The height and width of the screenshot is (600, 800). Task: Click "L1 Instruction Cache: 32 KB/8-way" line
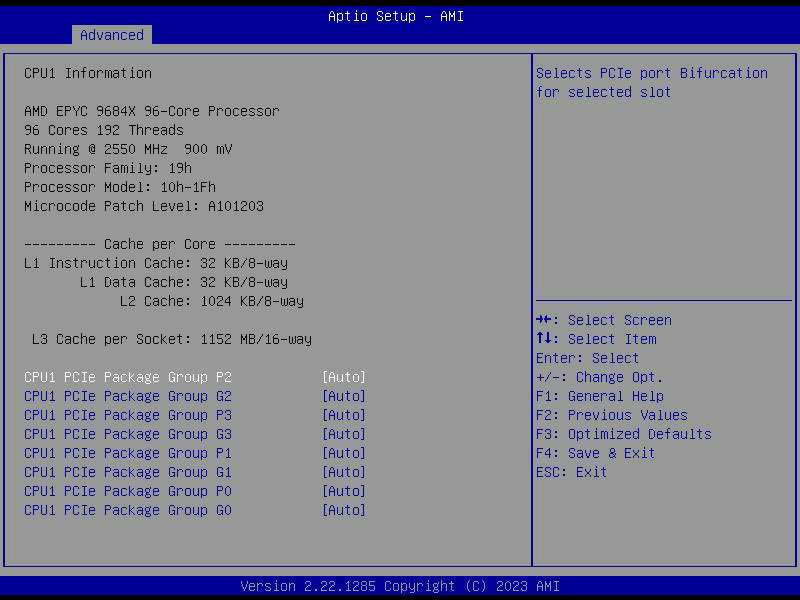click(156, 263)
